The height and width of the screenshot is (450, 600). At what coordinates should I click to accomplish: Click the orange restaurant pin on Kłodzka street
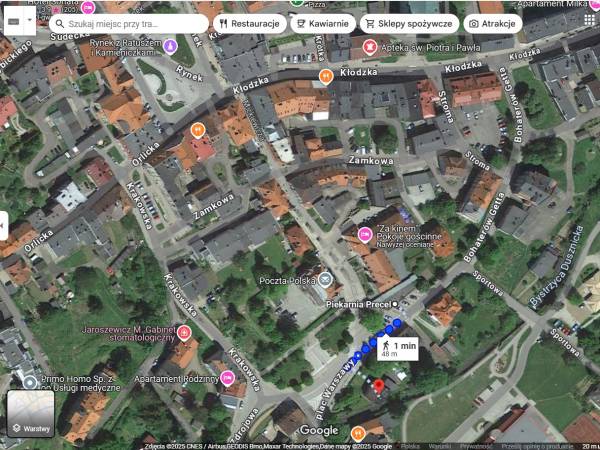point(325,76)
